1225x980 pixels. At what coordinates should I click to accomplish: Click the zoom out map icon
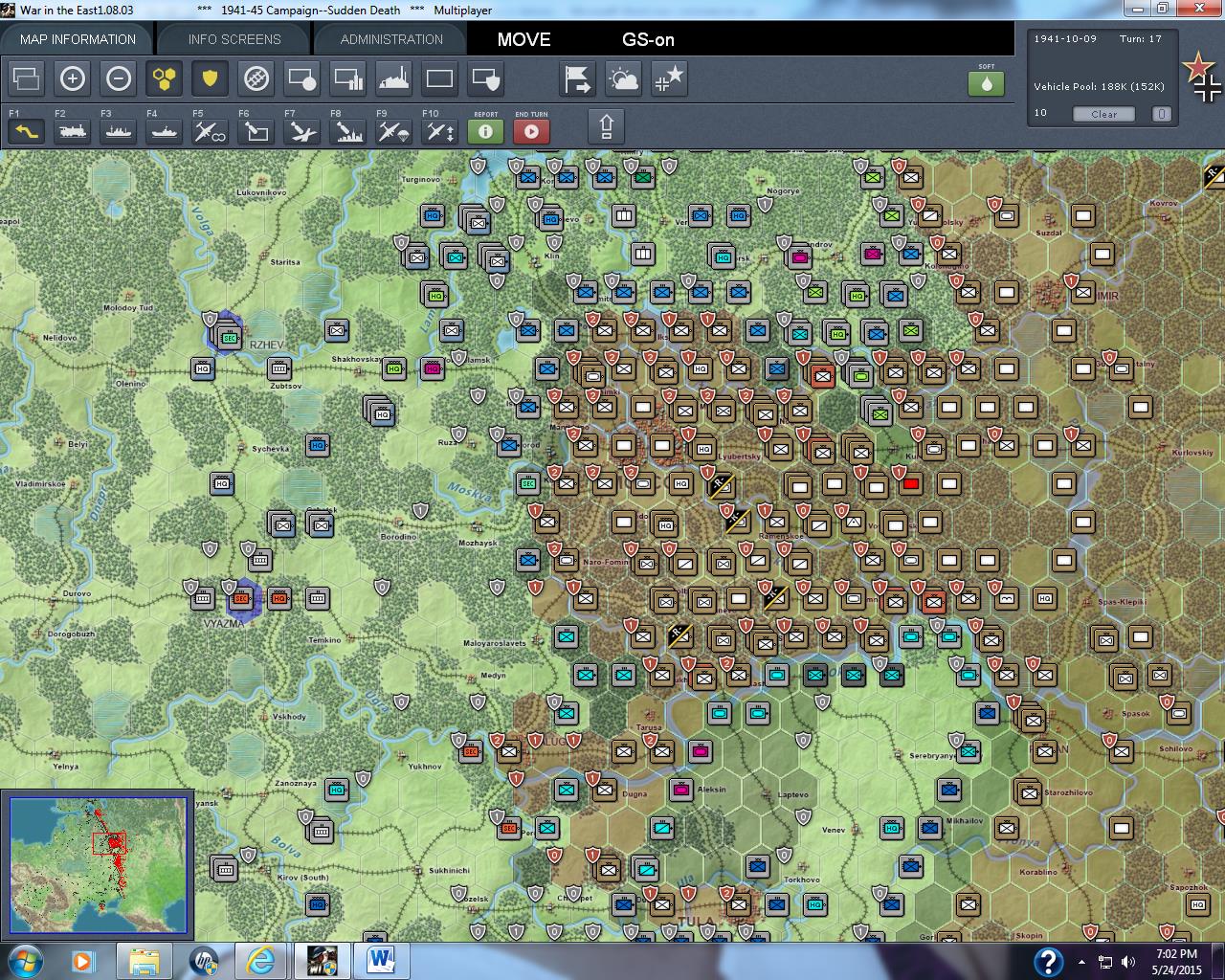[118, 78]
